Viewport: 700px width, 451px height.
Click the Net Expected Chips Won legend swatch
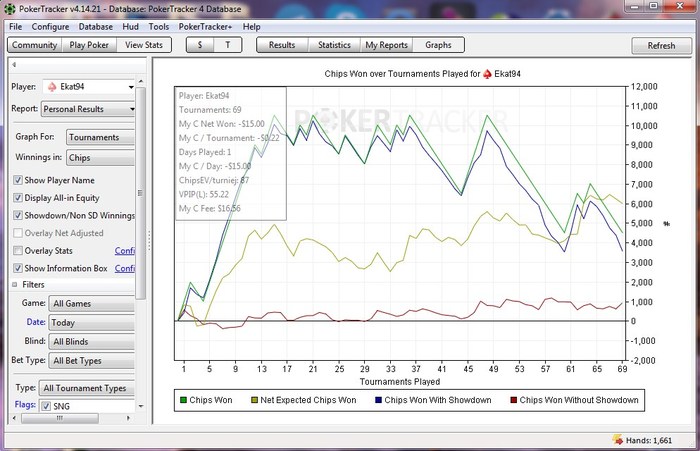pos(254,400)
